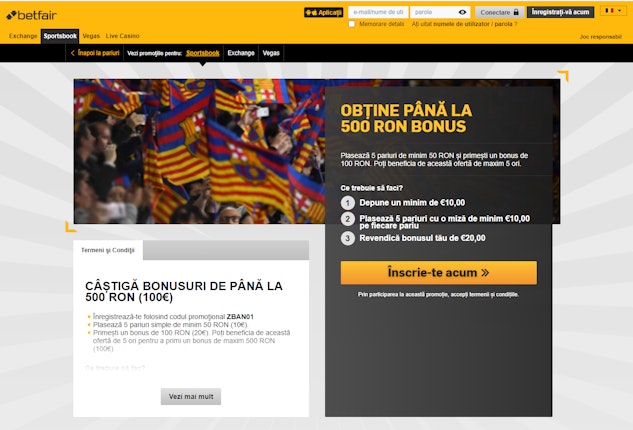Select the Sportsbook top tab

point(60,36)
